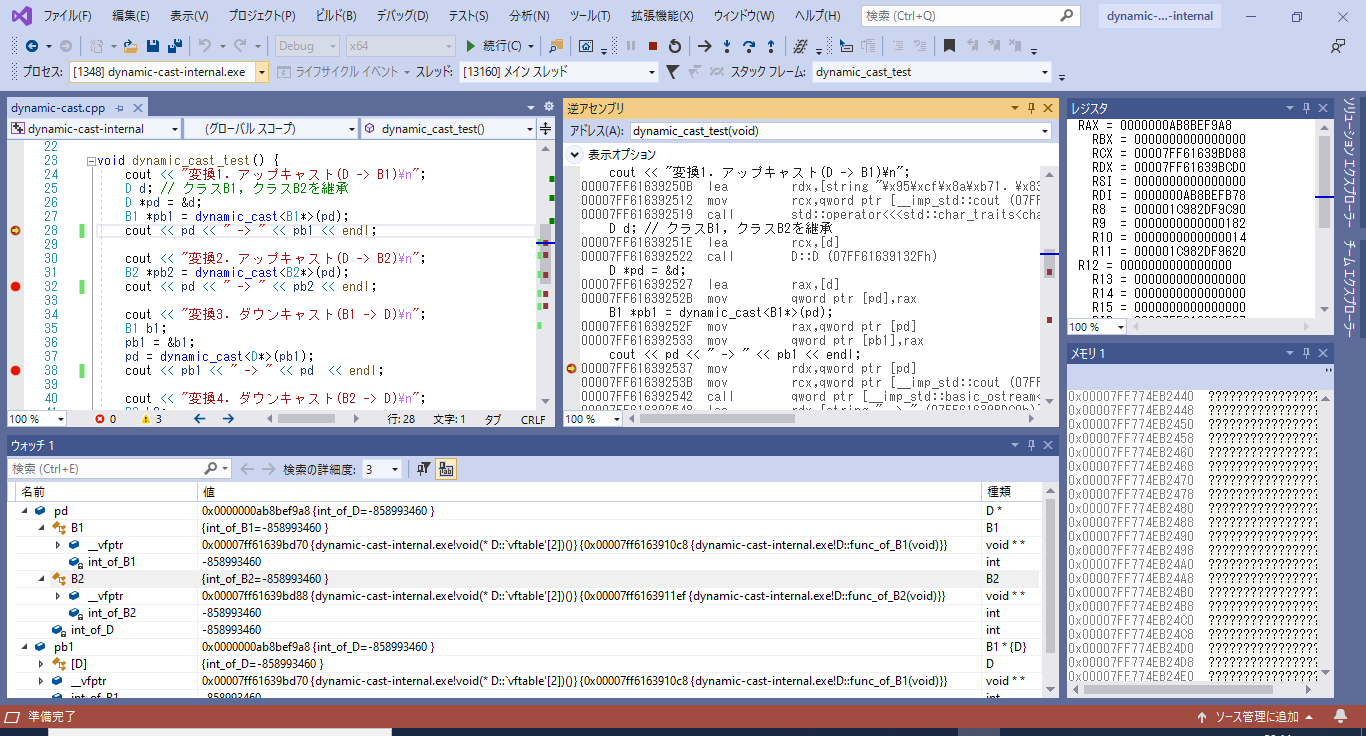The image size is (1366, 736).
Task: Click the editor settings gear icon
Action: 548,107
